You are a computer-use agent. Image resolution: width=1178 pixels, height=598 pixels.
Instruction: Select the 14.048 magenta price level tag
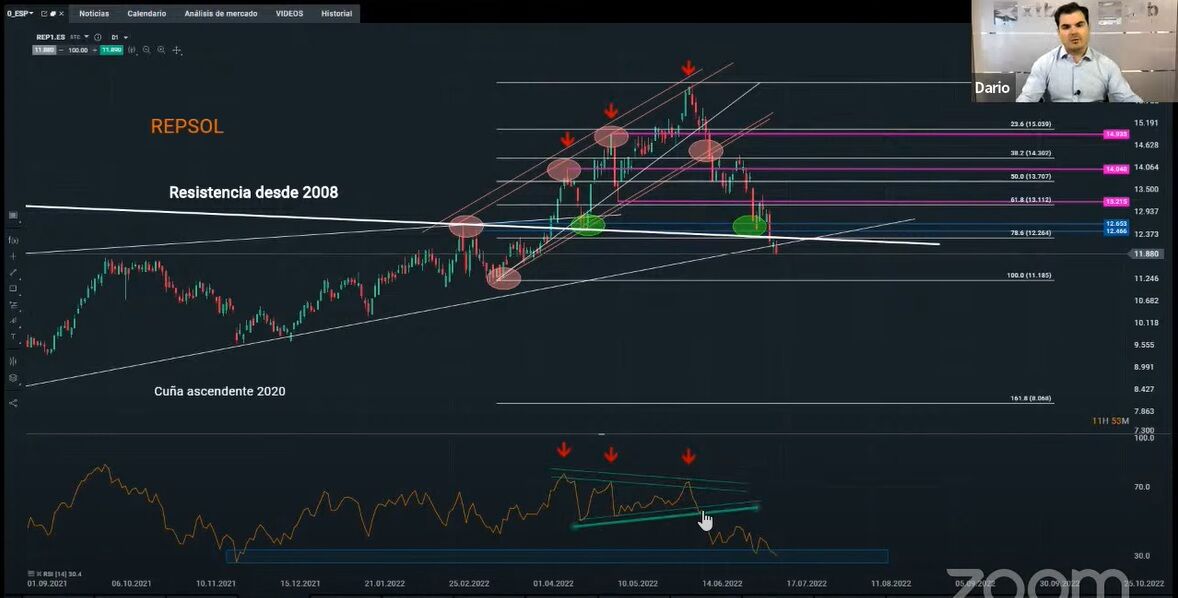[1116, 170]
